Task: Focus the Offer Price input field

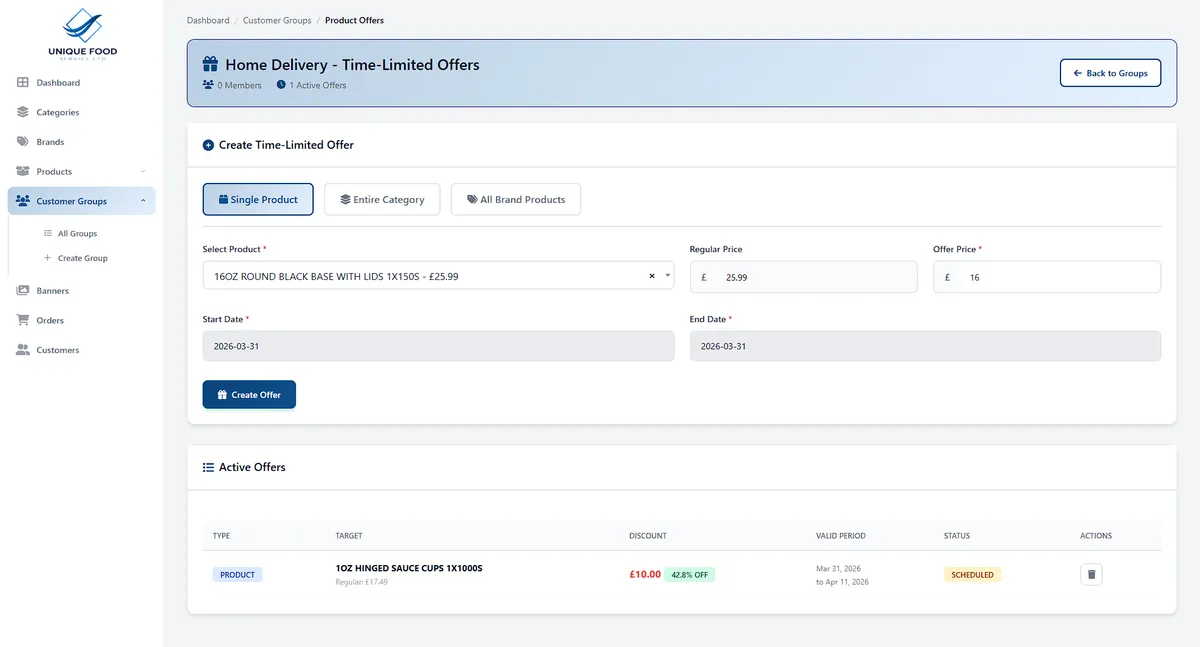Action: click(1047, 277)
